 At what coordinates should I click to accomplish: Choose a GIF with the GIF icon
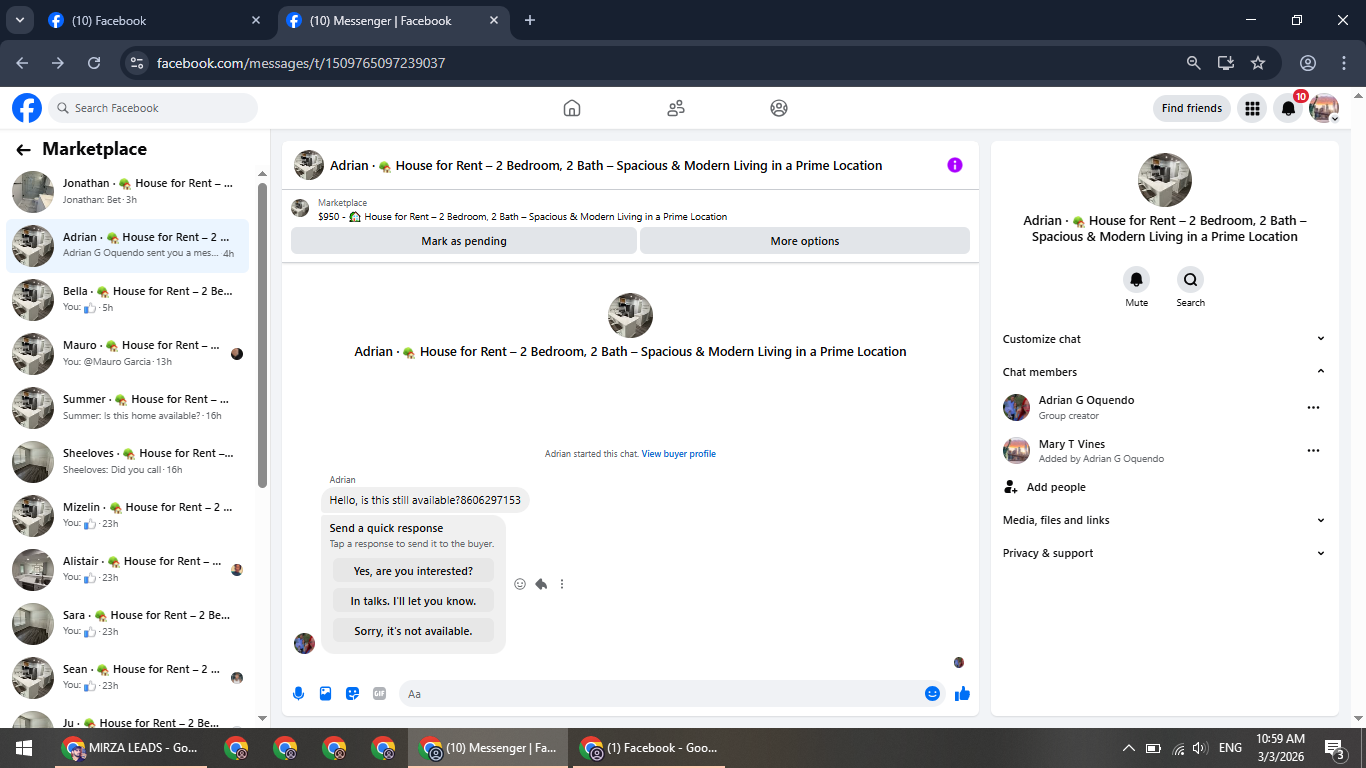coord(379,693)
